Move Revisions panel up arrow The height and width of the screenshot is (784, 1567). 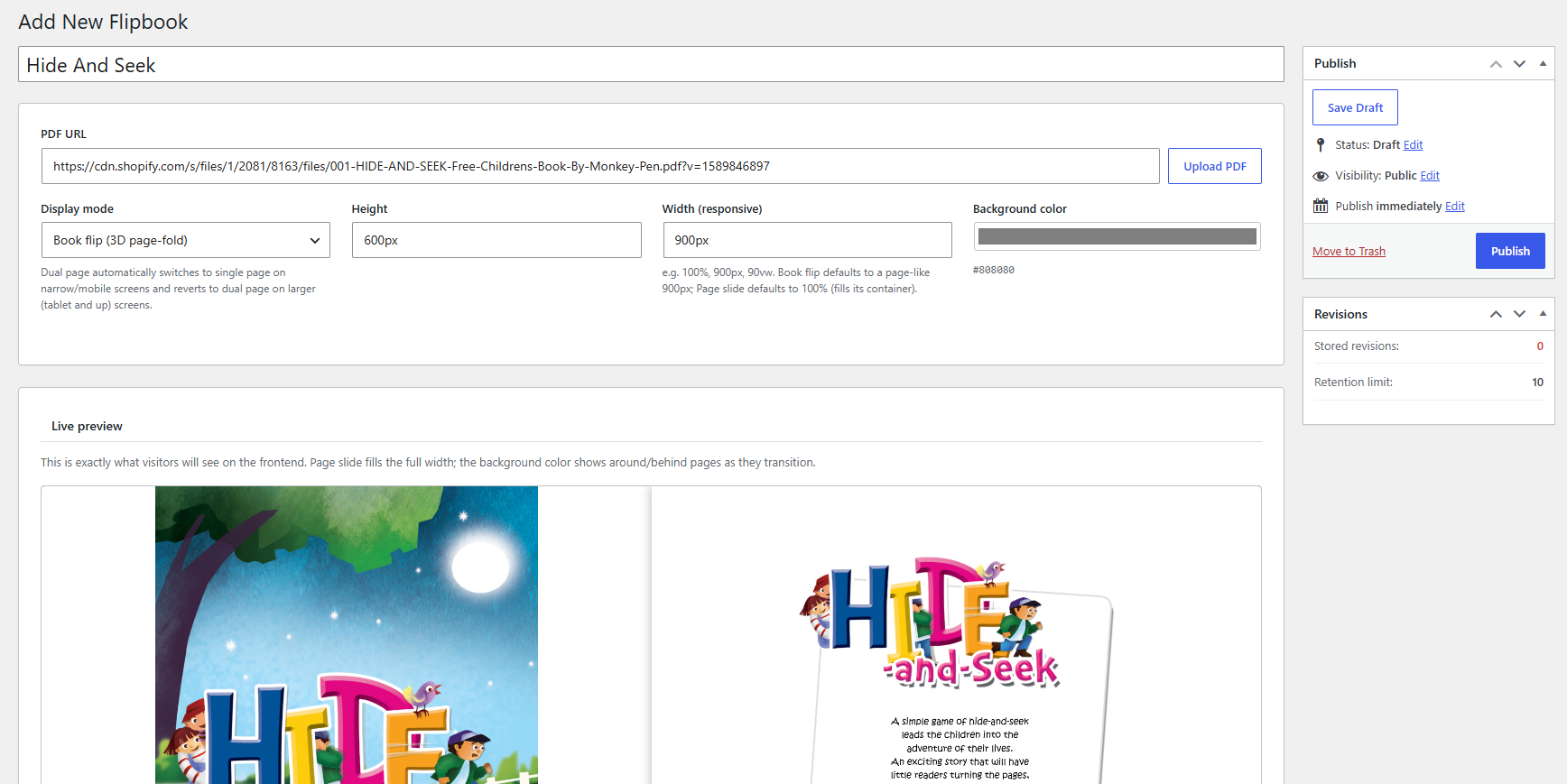click(x=1496, y=314)
